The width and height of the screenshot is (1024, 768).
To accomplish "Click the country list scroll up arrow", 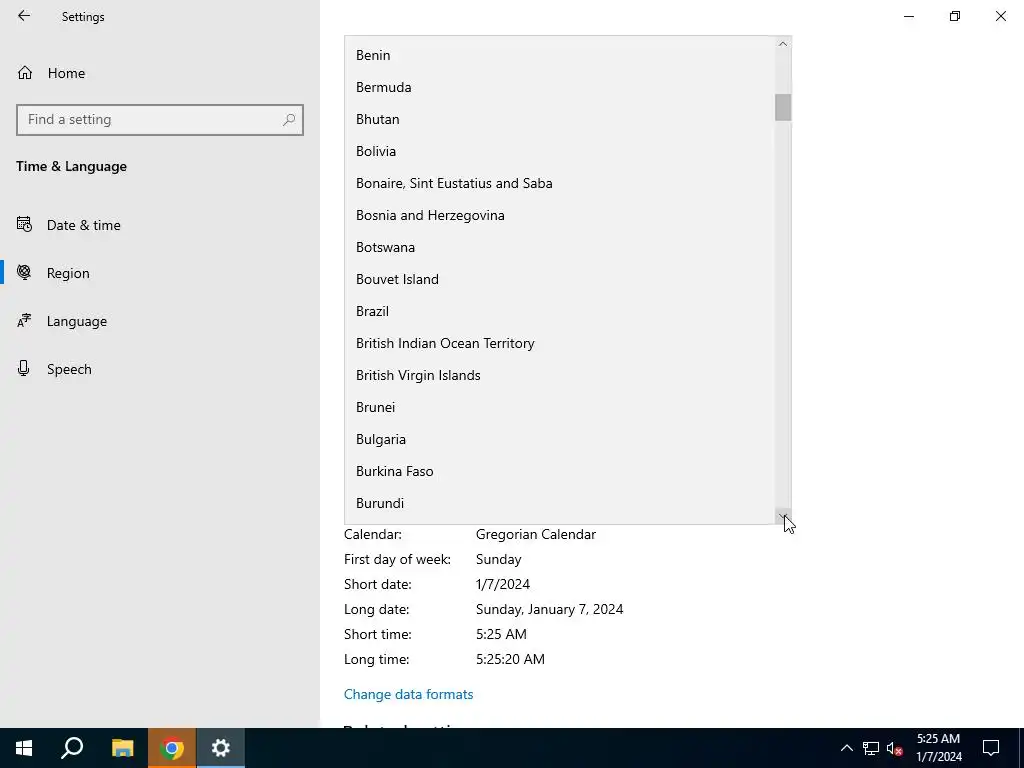I will [x=783, y=44].
